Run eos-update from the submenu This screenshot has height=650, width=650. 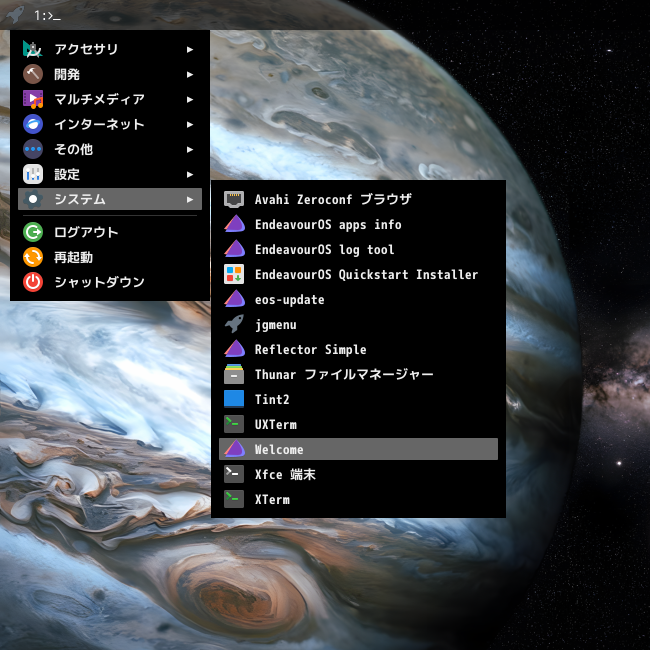tap(358, 299)
